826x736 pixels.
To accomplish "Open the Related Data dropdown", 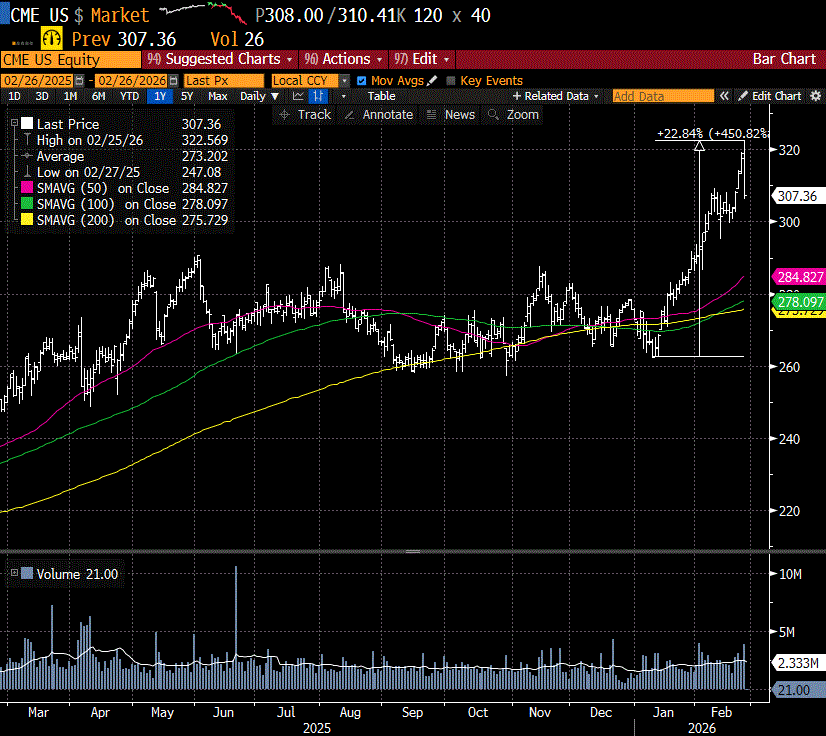I will (556, 96).
